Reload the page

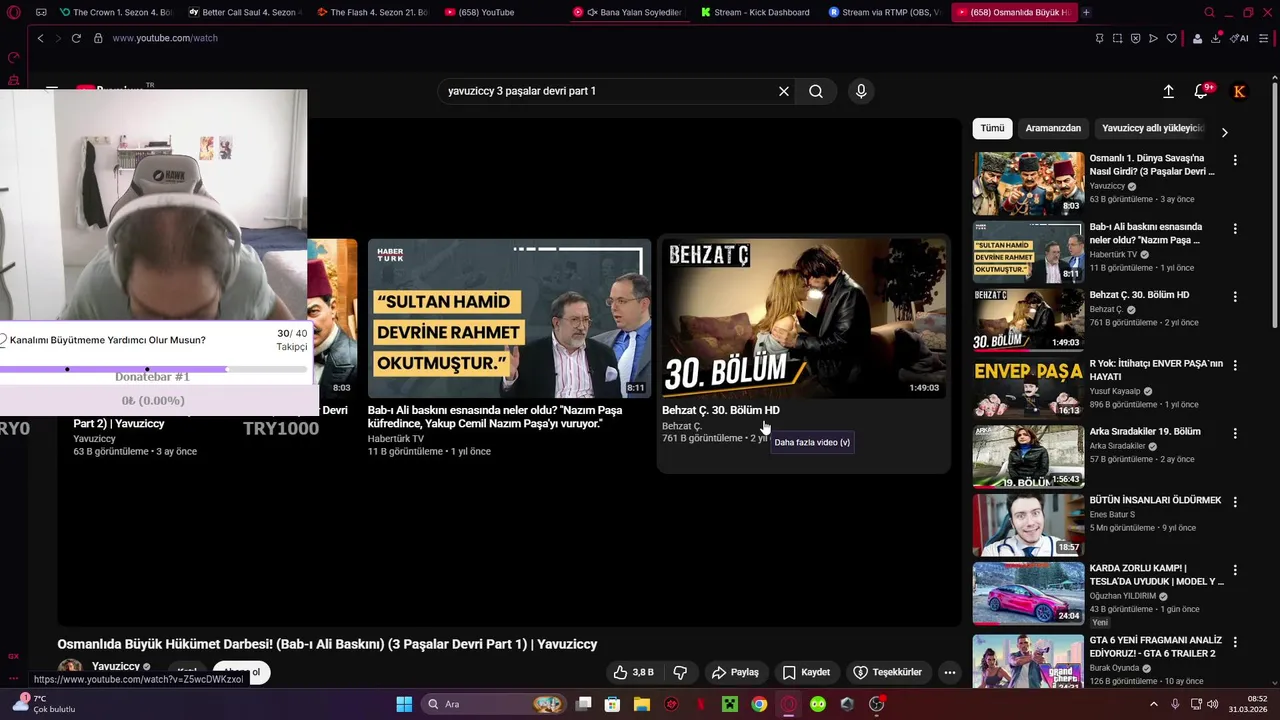[x=76, y=38]
